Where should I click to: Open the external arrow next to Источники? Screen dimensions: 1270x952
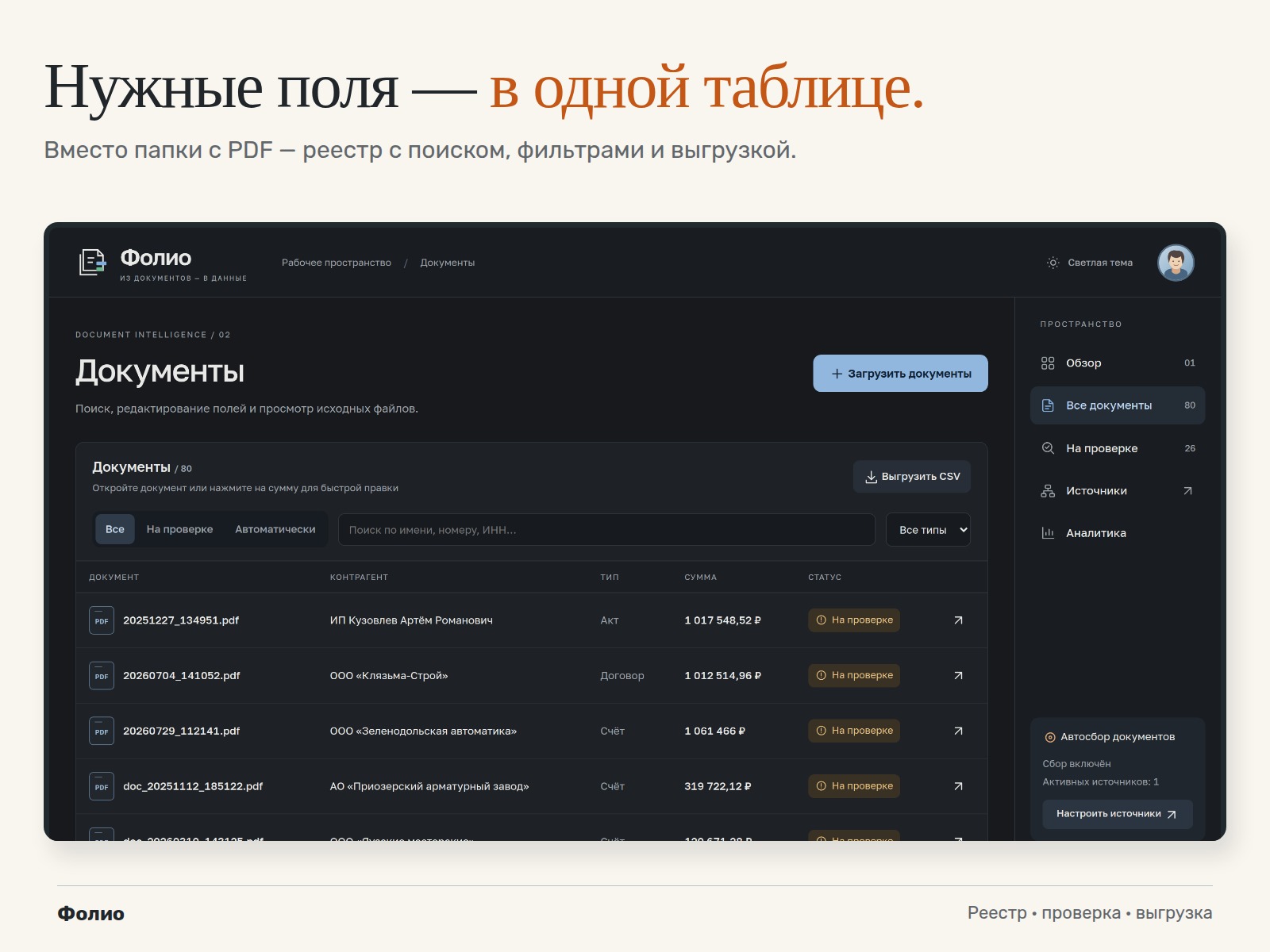pos(1188,491)
